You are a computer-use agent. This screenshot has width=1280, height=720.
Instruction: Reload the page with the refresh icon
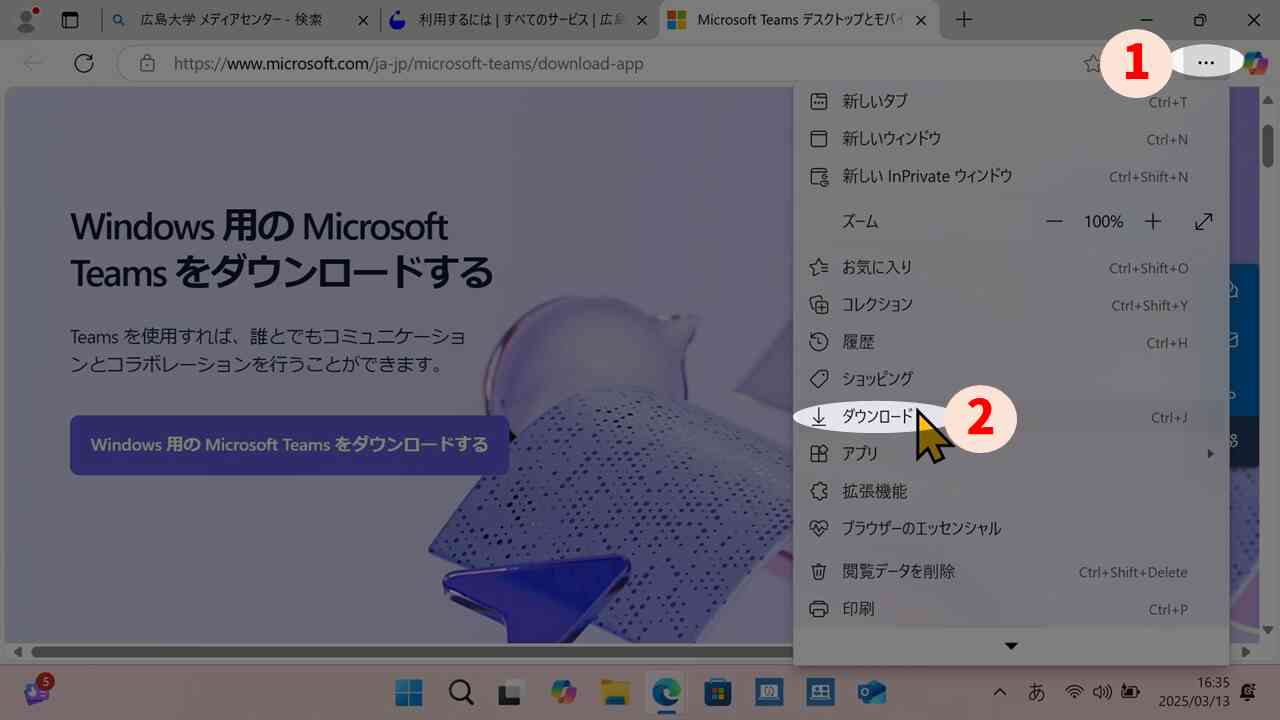click(x=84, y=62)
